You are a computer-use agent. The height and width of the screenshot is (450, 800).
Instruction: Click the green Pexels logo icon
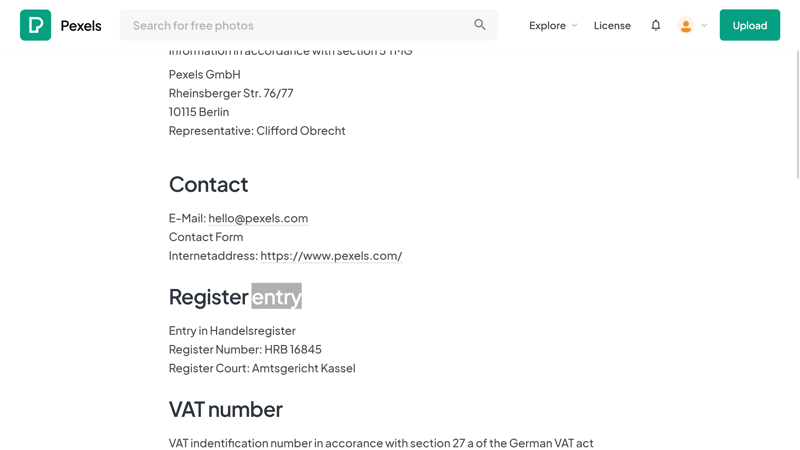point(35,25)
